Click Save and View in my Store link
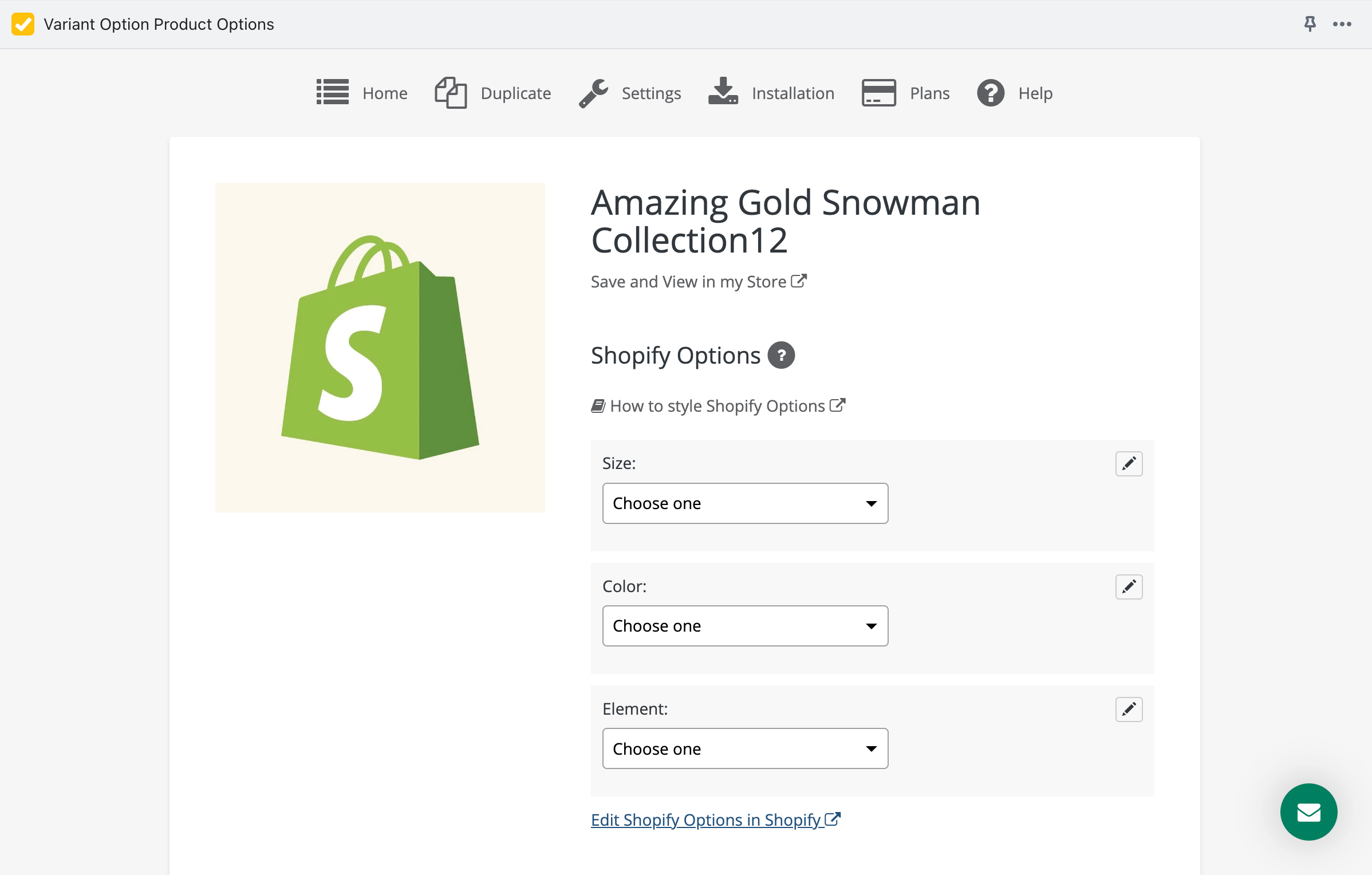 [x=698, y=281]
